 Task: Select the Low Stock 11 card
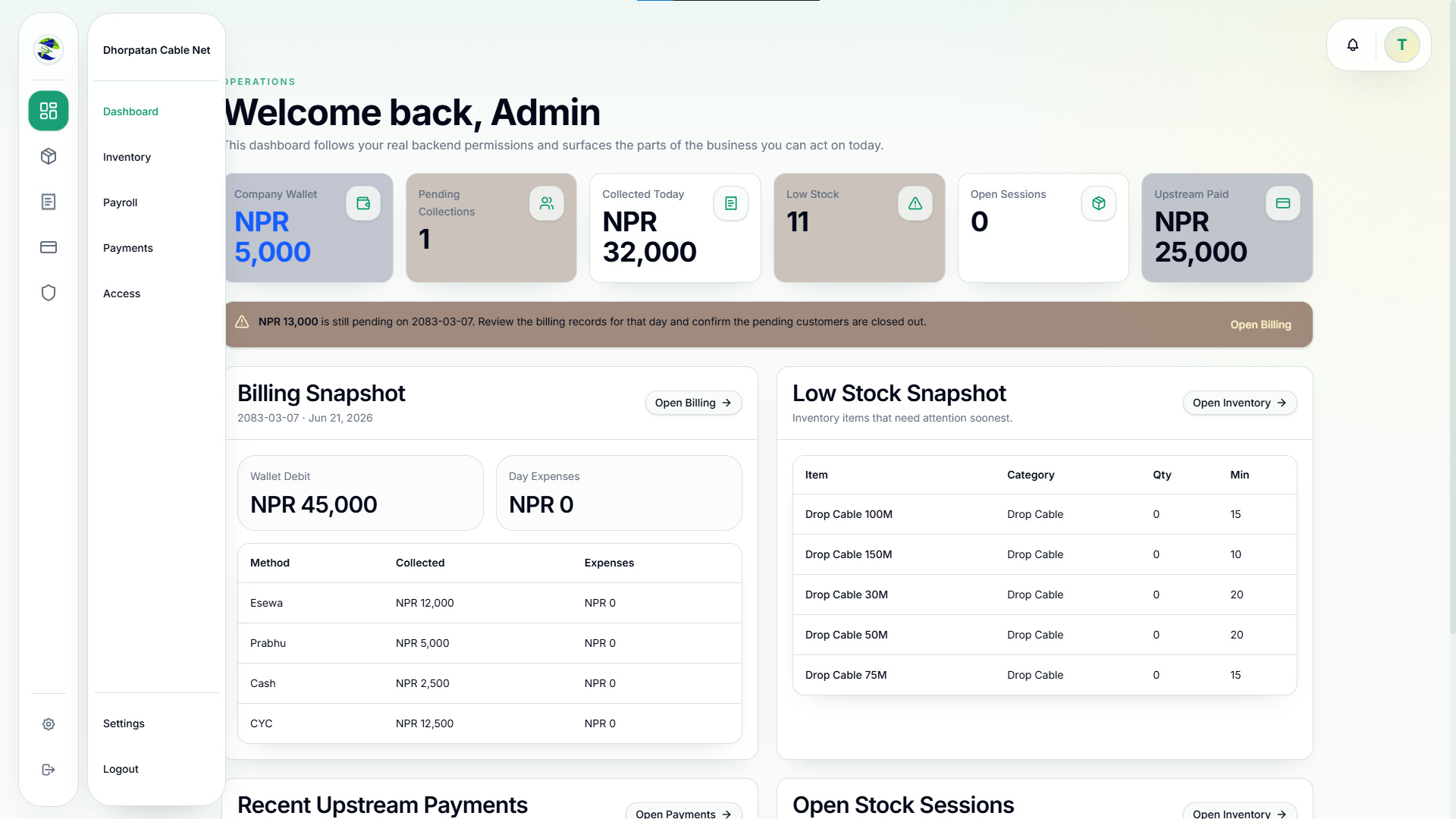coord(859,227)
